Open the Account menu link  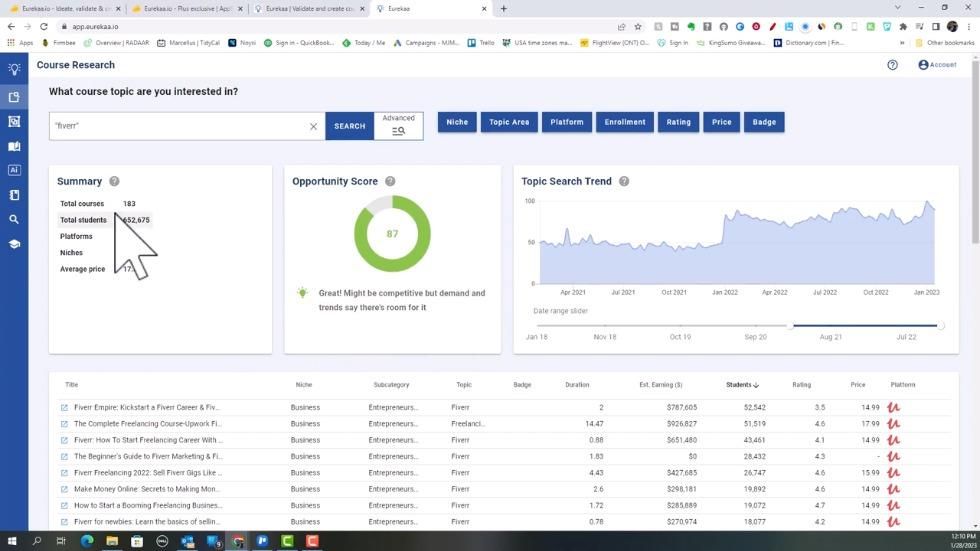937,65
